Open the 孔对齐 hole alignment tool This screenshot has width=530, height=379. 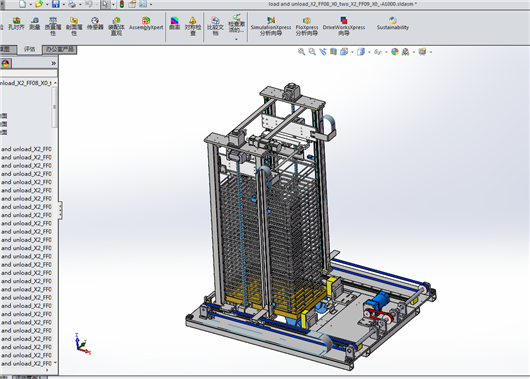pyautogui.click(x=16, y=24)
